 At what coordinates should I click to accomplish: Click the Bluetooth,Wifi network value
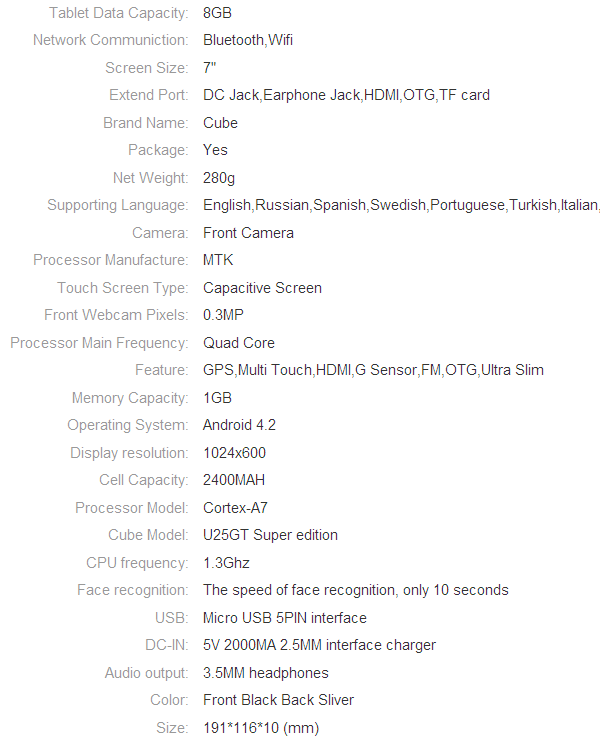coord(248,40)
